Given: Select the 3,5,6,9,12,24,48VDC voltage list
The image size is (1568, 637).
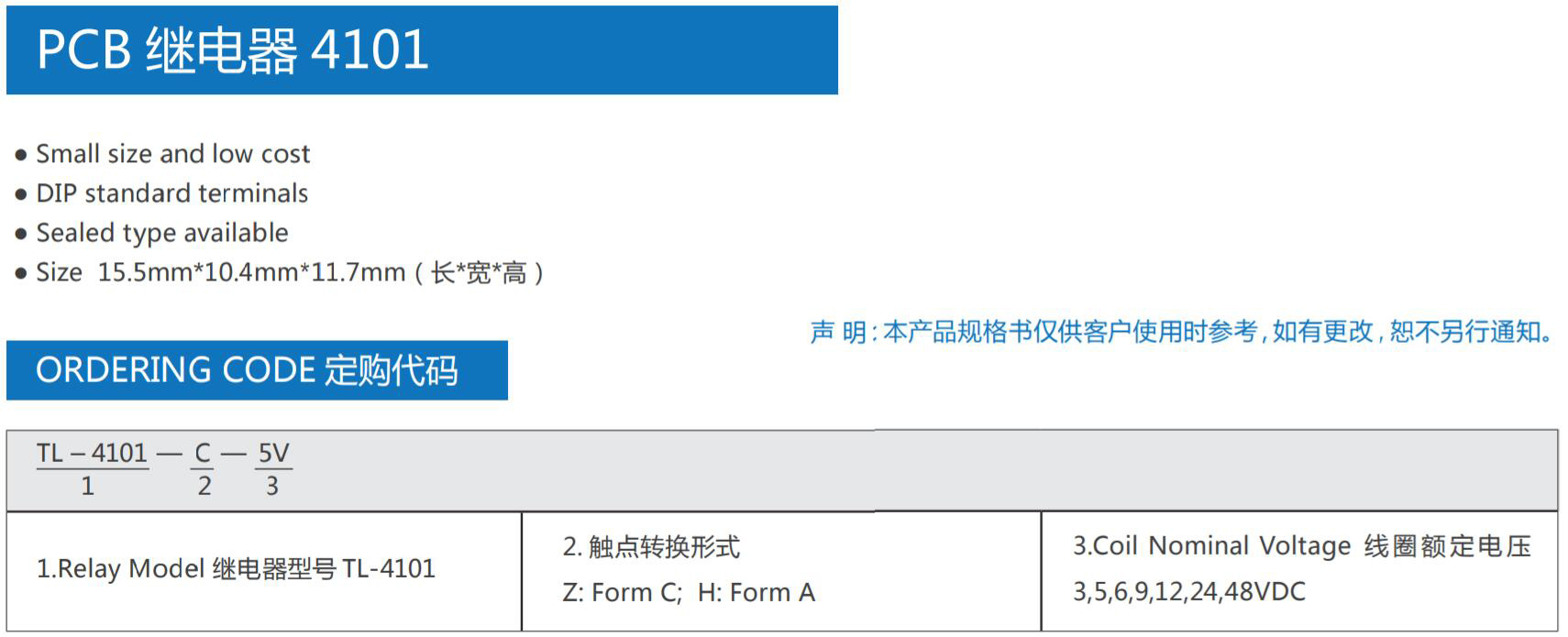Looking at the screenshot, I should (x=1189, y=592).
